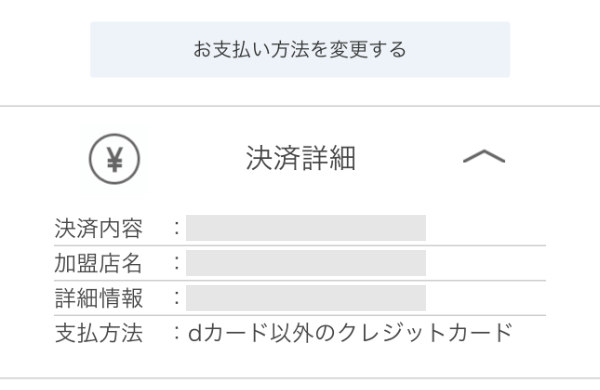Image resolution: width=600 pixels, height=390 pixels.
Task: Click the colon after 支払方法
Action: click(176, 333)
